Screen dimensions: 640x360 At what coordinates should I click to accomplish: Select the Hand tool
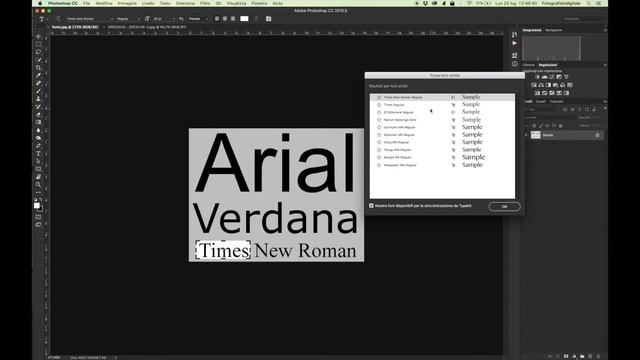(38, 177)
